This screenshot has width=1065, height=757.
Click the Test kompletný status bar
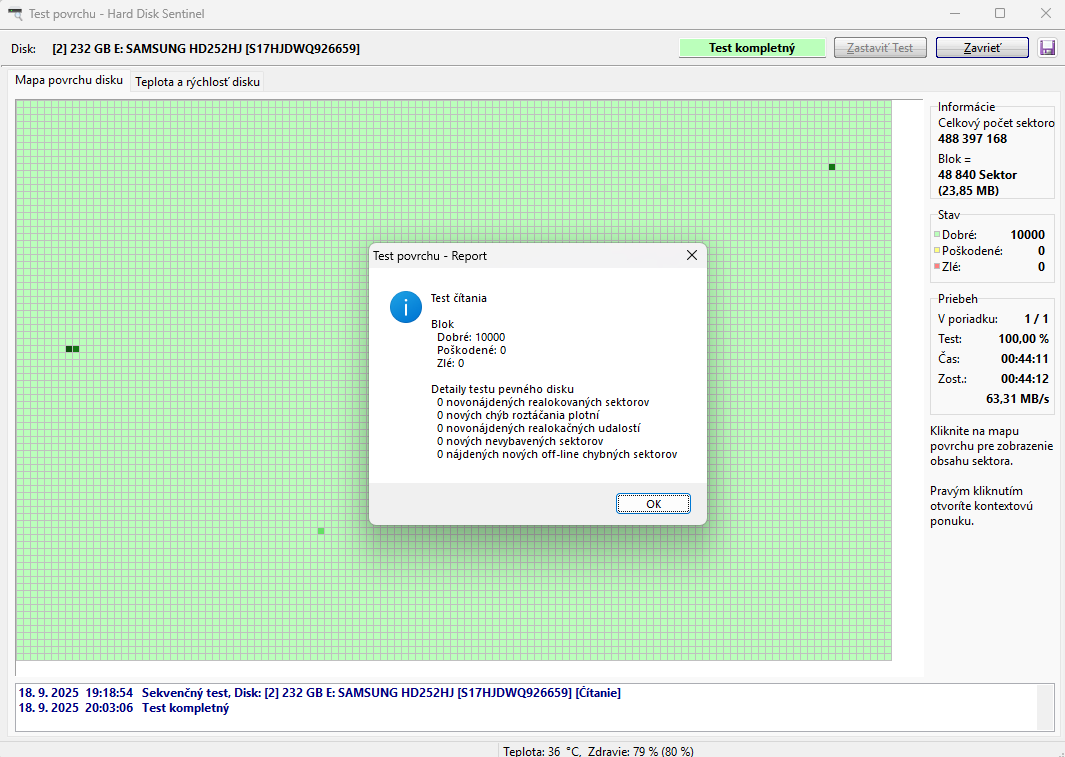point(752,48)
